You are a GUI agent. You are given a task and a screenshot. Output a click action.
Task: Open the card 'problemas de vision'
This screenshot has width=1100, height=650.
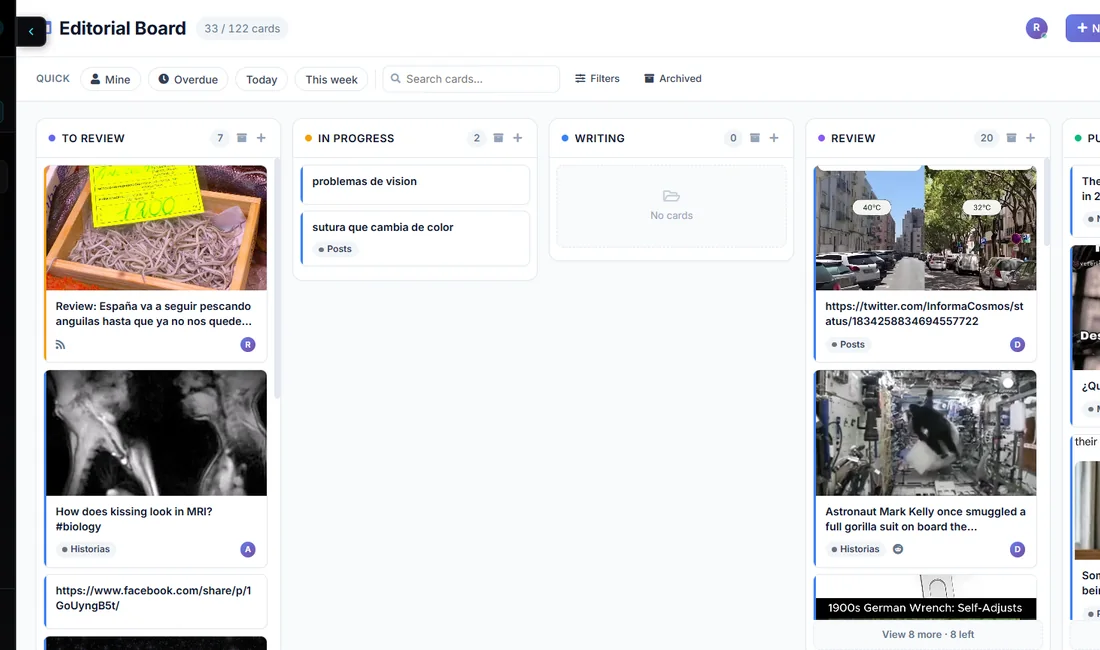415,184
